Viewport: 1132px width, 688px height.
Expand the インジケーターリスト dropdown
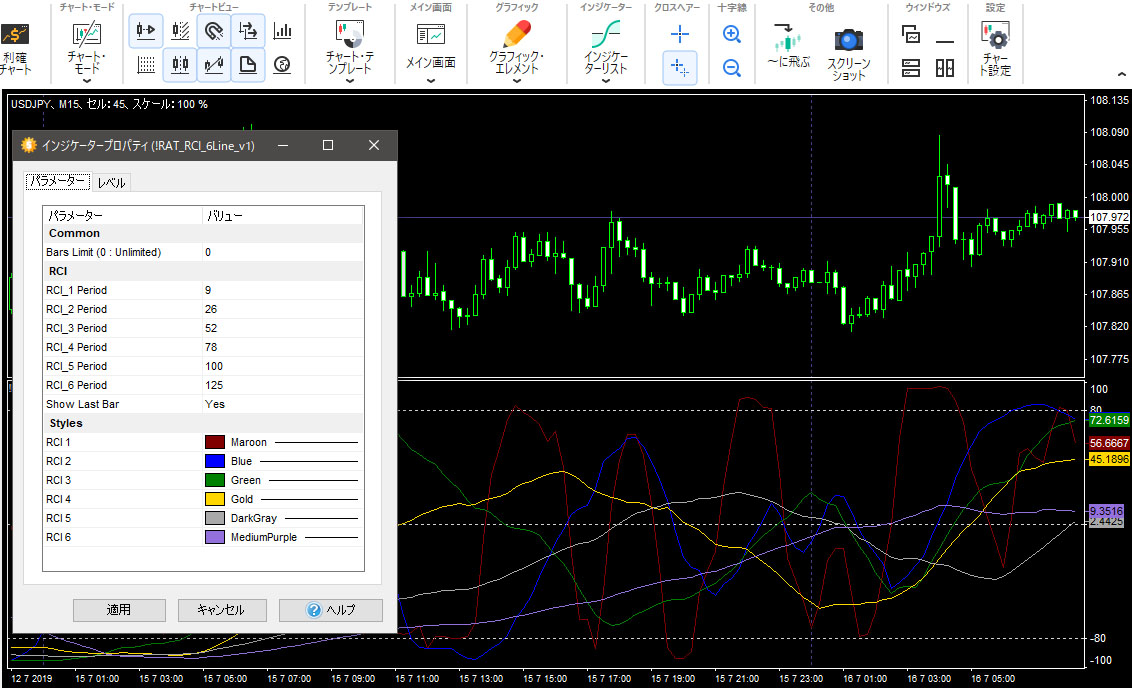(x=606, y=82)
